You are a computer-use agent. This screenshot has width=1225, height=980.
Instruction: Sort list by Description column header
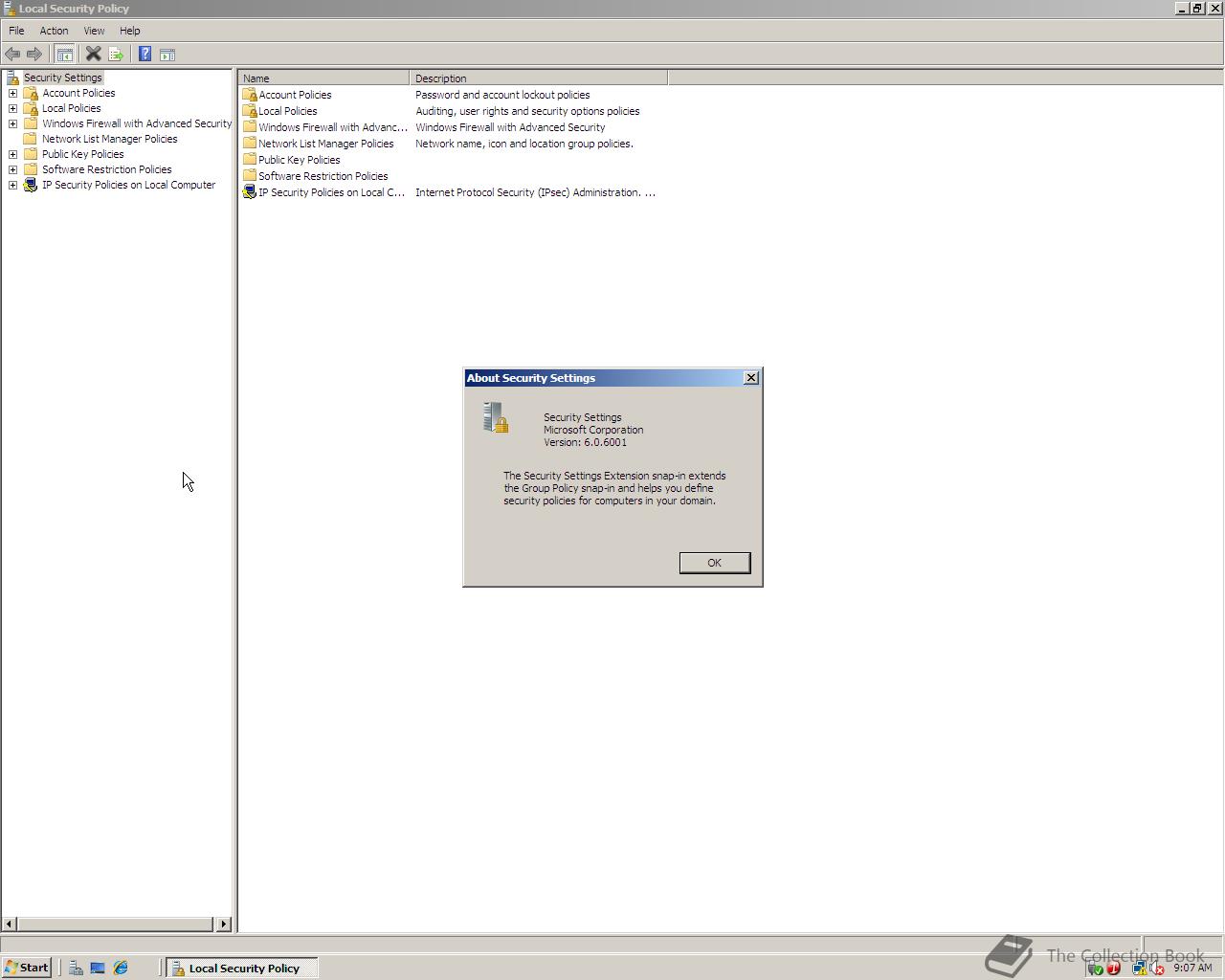[x=538, y=78]
